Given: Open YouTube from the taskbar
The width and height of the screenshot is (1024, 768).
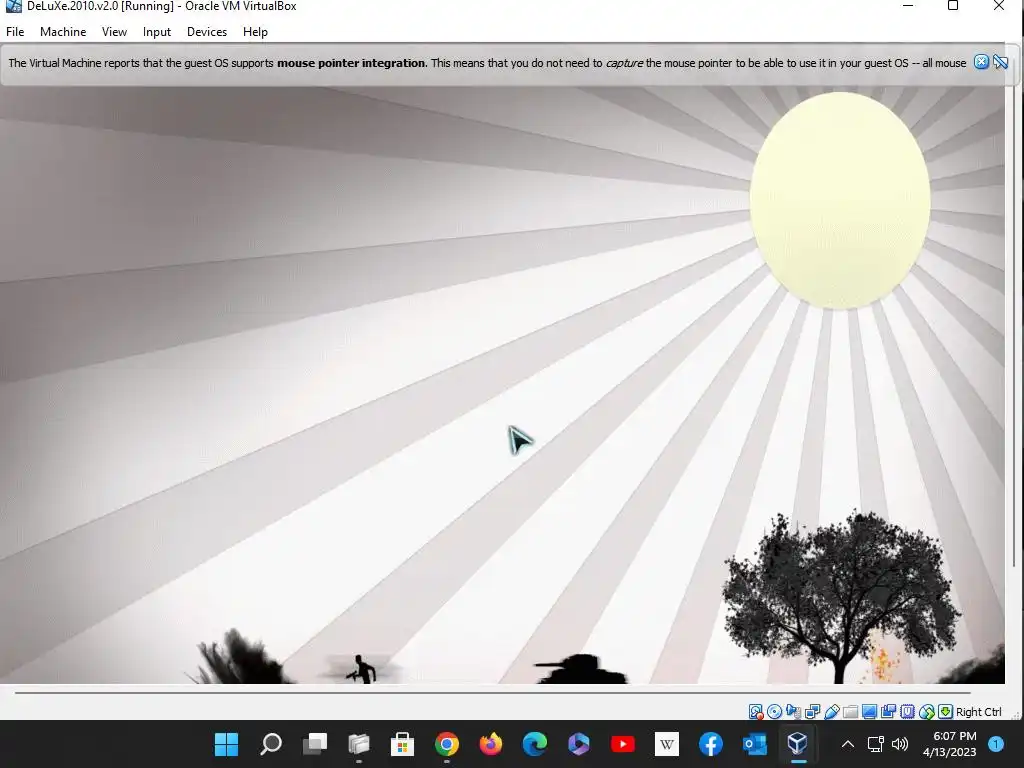Looking at the screenshot, I should tap(622, 744).
